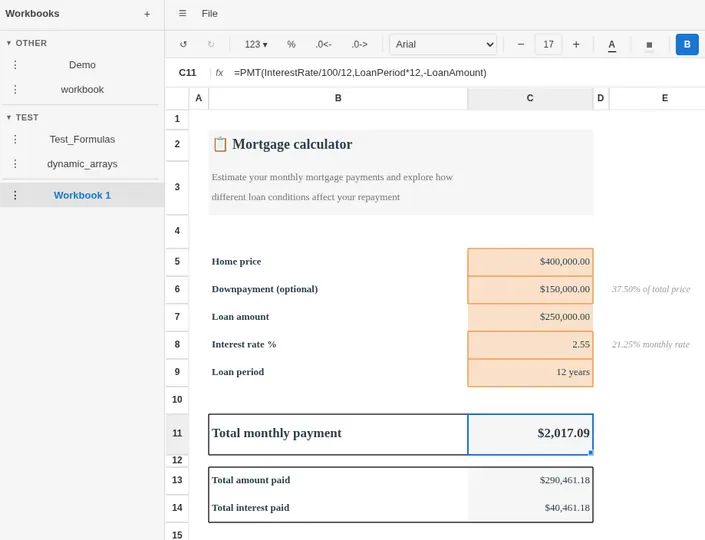
Task: Open options menu for Workbook 1
Action: [x=15, y=195]
